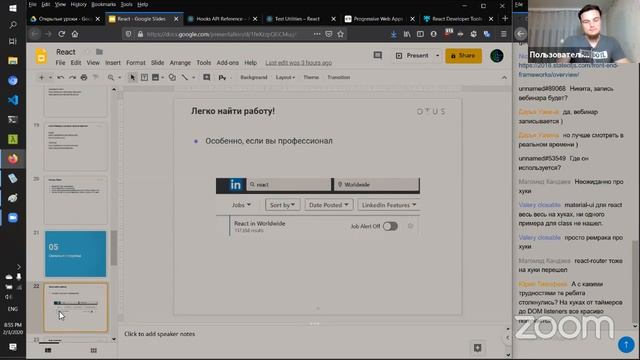Open the 'Last edit was 3 hours ago' link
Viewport: 640px width, 360px height.
(298, 62)
